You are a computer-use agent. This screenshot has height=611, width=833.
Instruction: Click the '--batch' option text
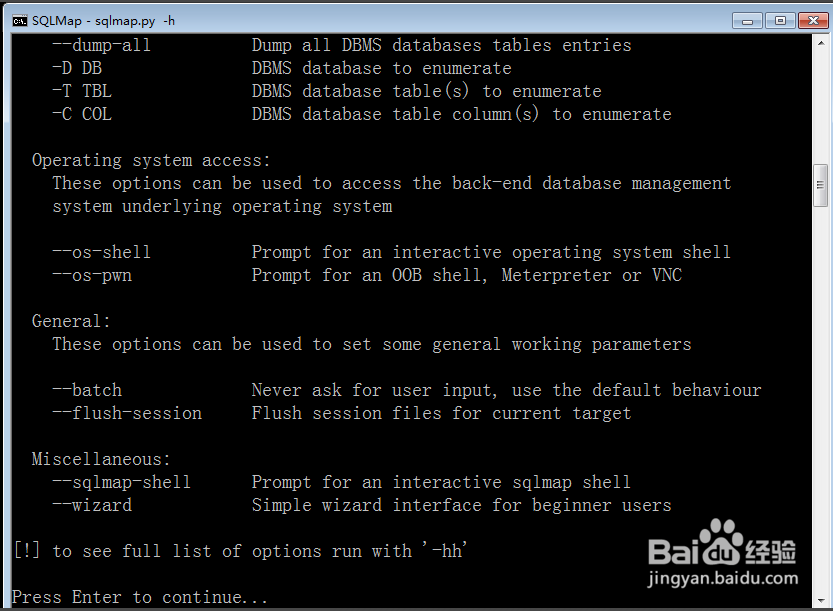pyautogui.click(x=87, y=390)
